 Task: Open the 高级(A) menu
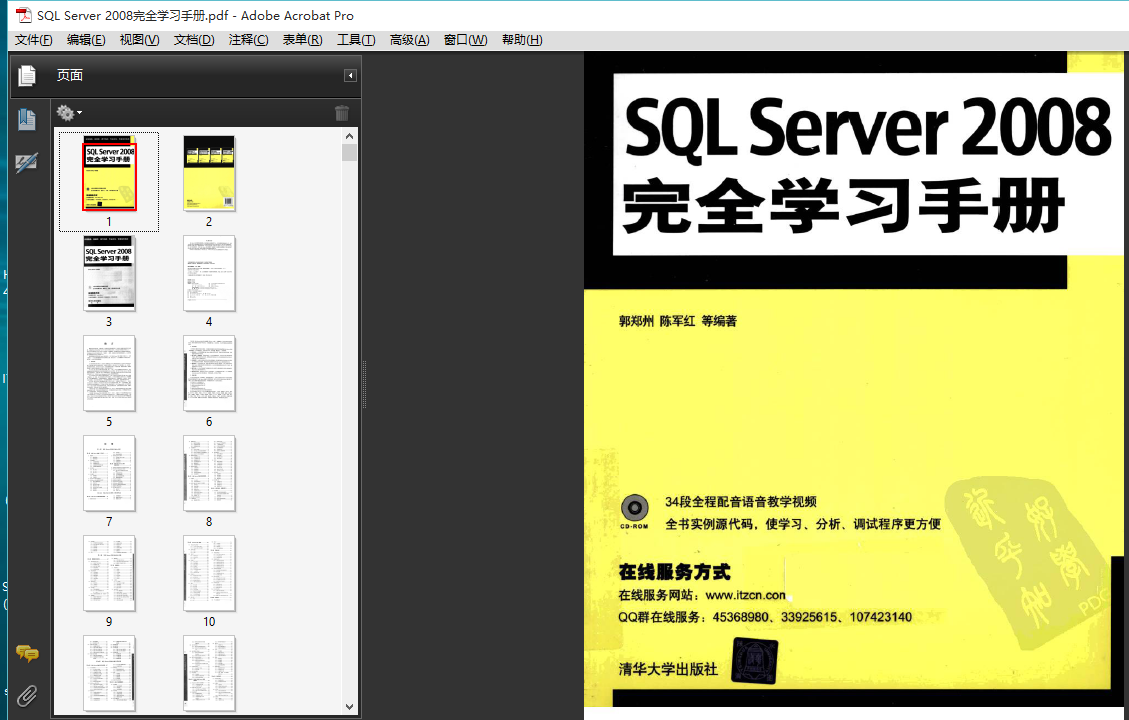click(x=409, y=40)
